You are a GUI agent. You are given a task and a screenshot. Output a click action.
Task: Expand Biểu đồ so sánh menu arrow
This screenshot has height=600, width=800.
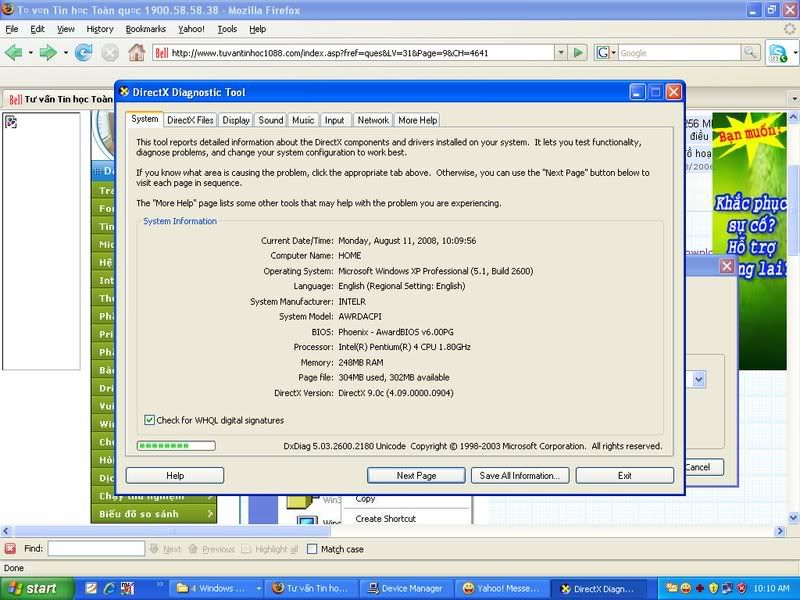tap(210, 514)
